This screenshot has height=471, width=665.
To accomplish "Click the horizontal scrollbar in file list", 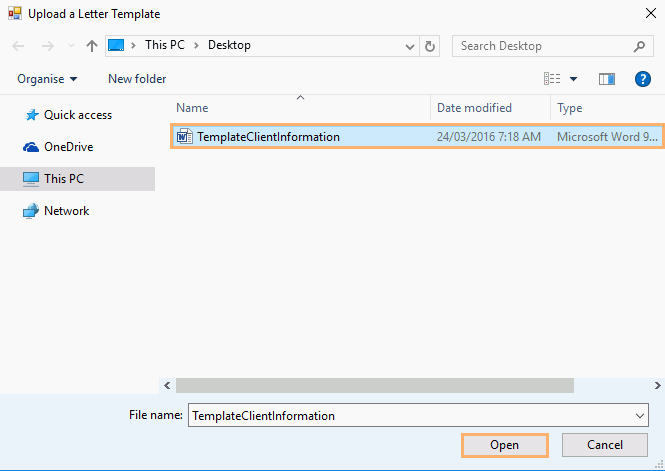I will (x=375, y=385).
